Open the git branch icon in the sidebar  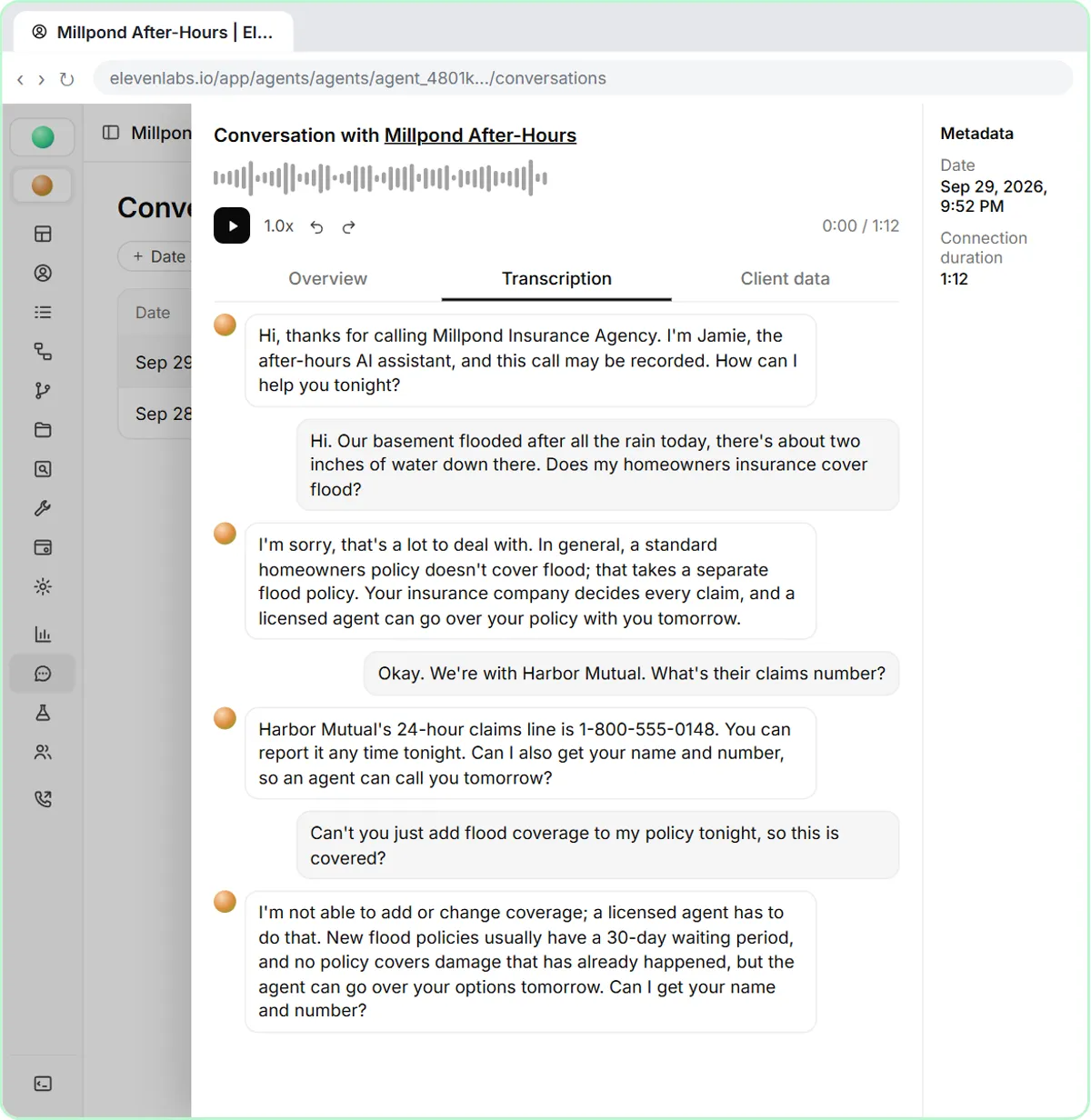(x=43, y=390)
